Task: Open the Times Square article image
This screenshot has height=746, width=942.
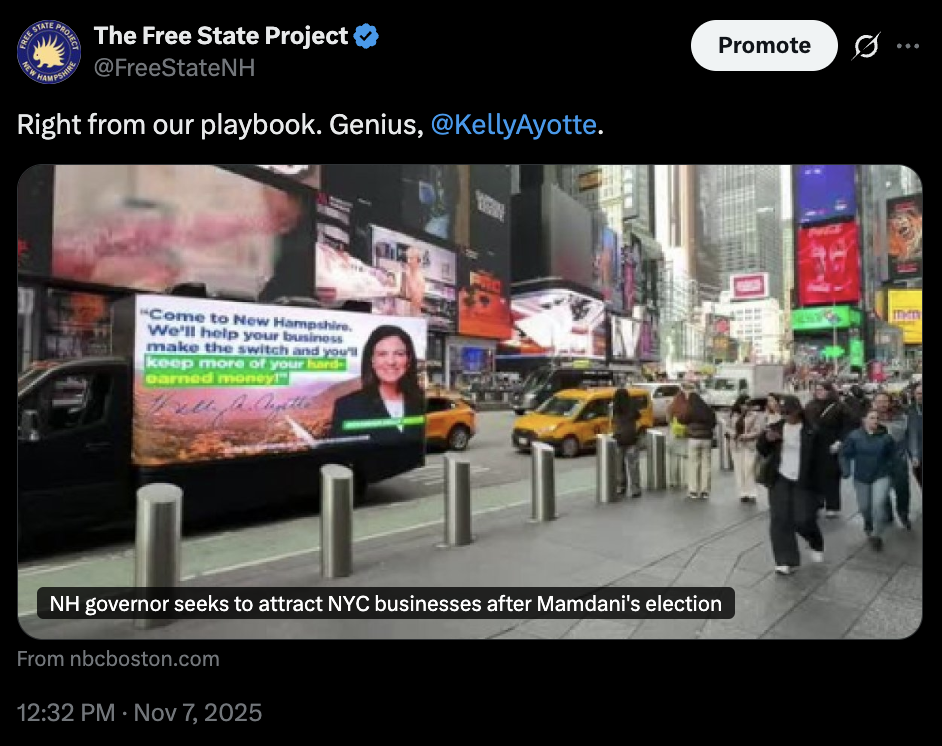Action: (x=470, y=401)
